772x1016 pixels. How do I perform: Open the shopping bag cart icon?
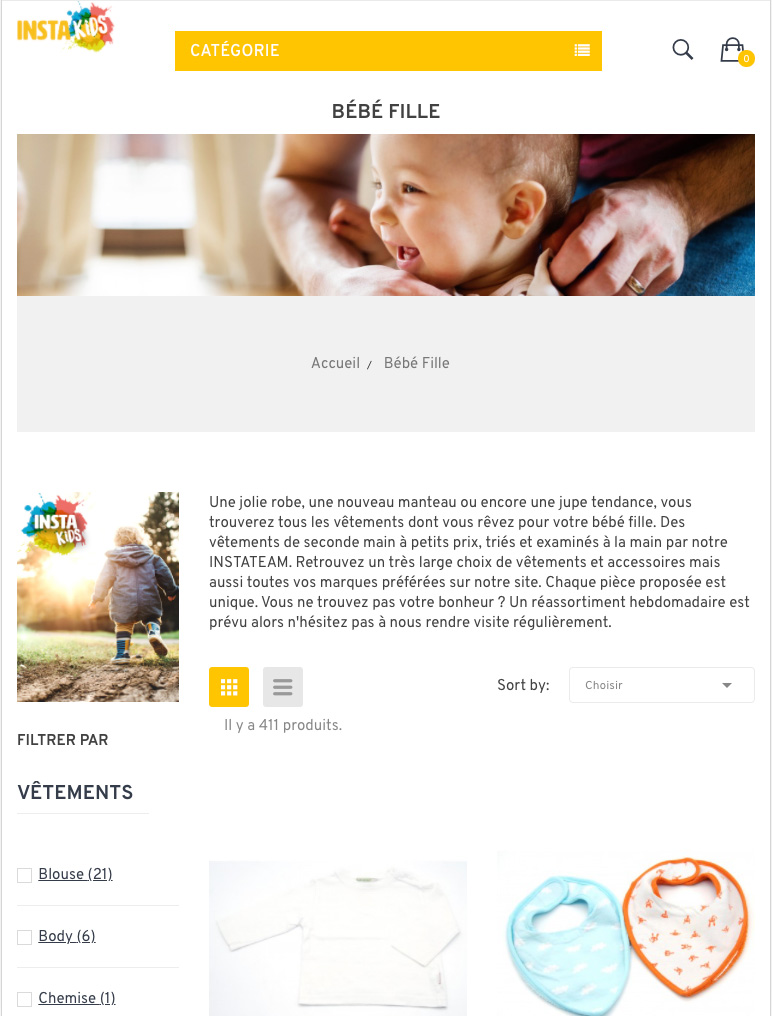[732, 50]
